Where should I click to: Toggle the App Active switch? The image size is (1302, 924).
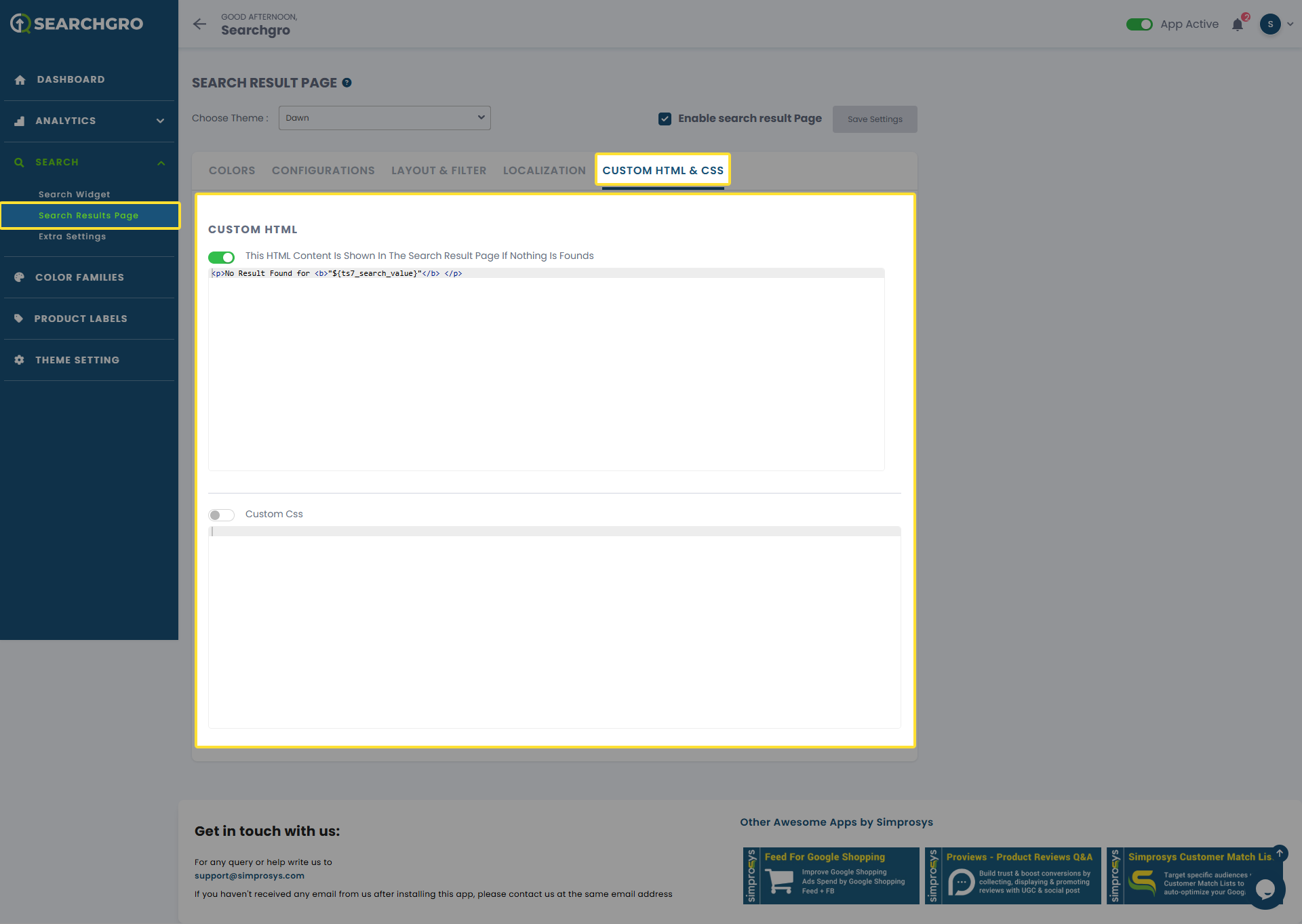click(1139, 24)
